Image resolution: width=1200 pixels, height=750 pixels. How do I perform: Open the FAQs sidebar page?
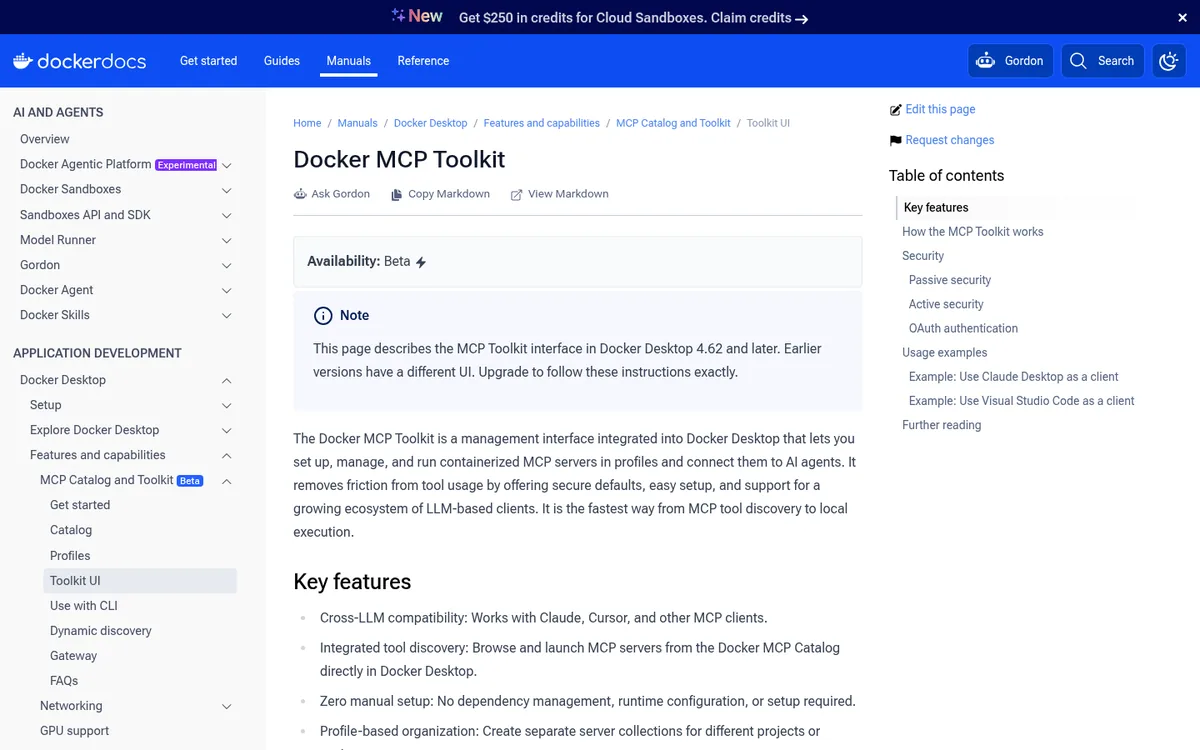point(64,681)
